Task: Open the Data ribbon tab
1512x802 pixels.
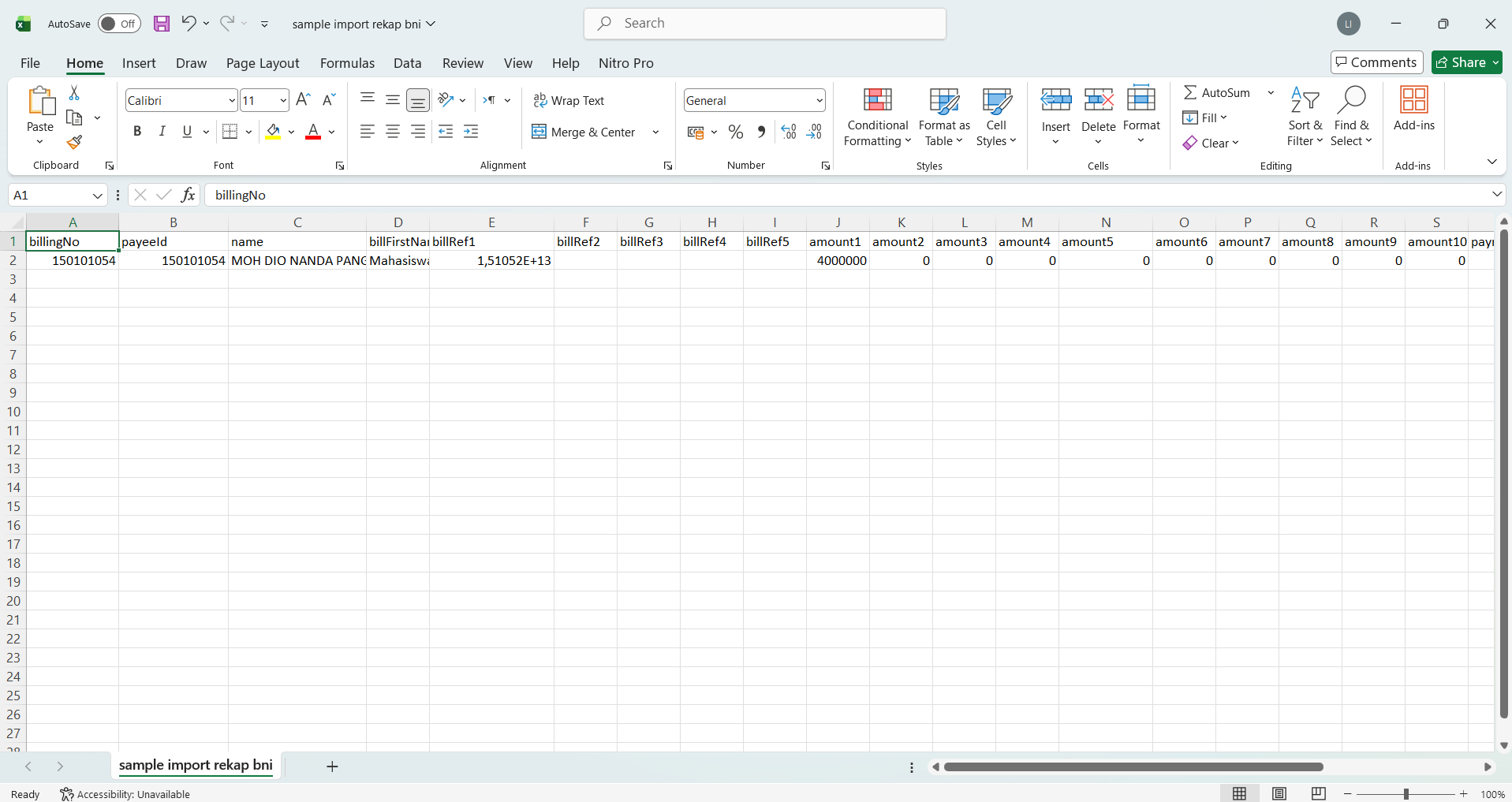Action: (407, 63)
